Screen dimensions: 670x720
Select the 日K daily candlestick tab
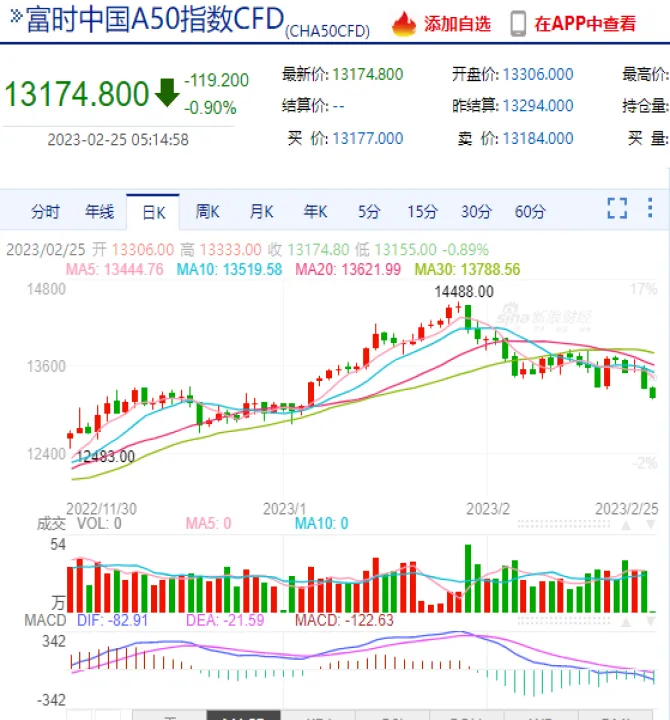click(x=153, y=212)
